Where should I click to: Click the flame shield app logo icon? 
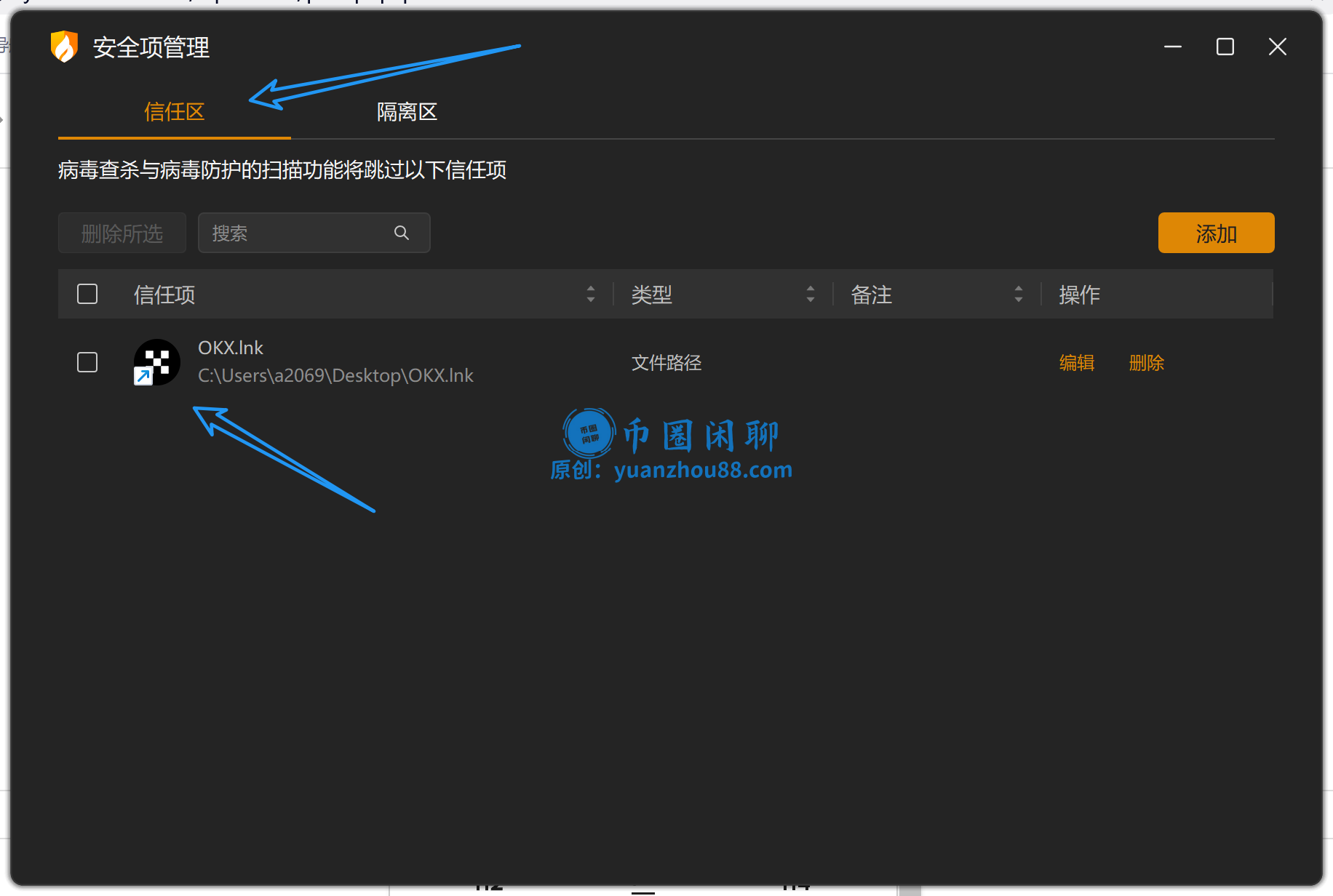(64, 46)
